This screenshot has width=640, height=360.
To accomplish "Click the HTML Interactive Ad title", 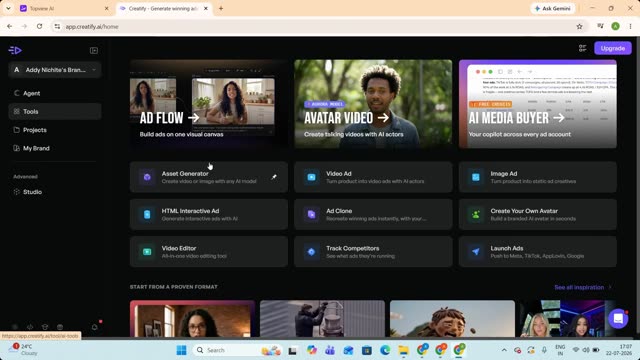I will pos(190,211).
